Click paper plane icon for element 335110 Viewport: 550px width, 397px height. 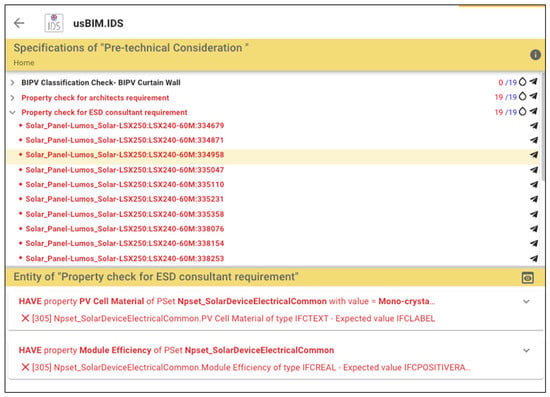534,184
